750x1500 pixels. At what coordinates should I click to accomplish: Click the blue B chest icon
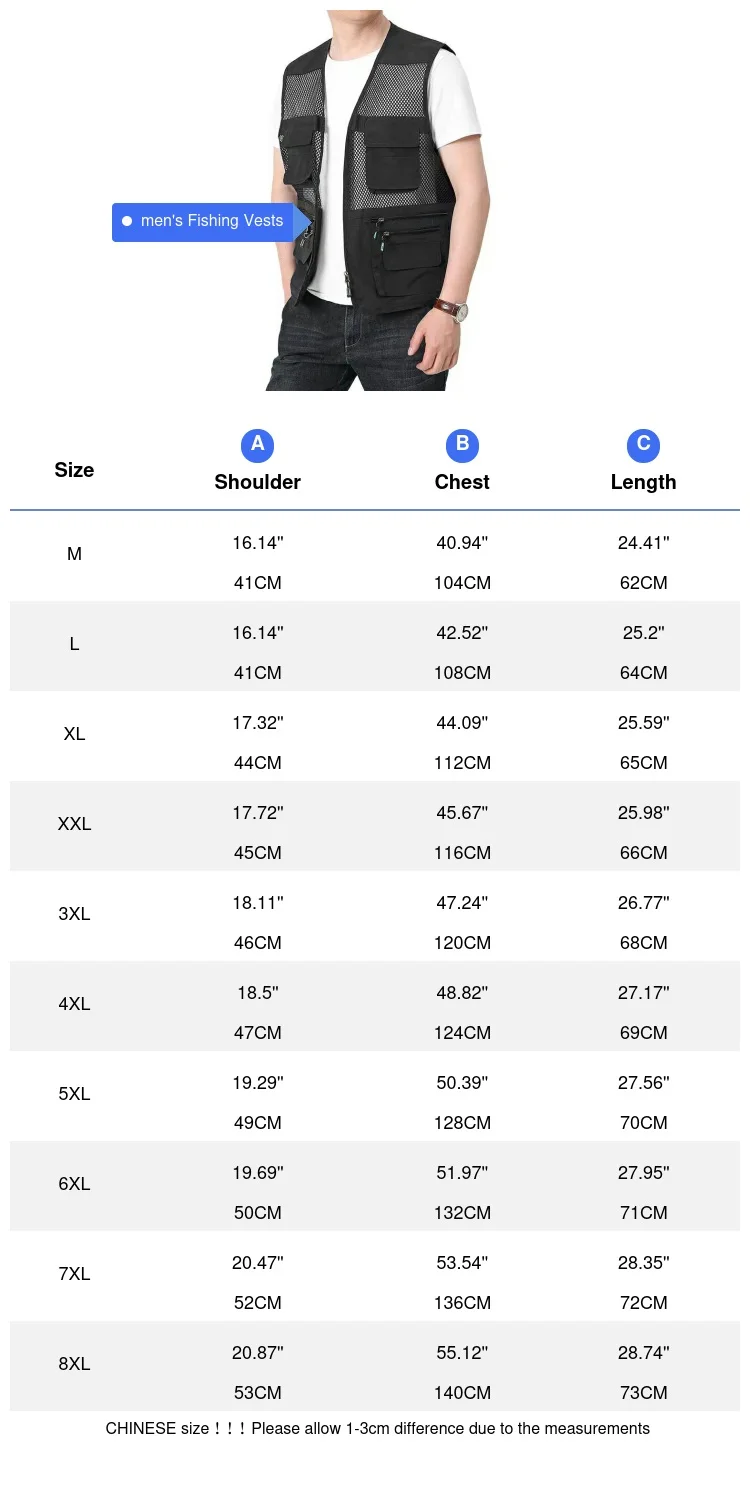pyautogui.click(x=462, y=445)
